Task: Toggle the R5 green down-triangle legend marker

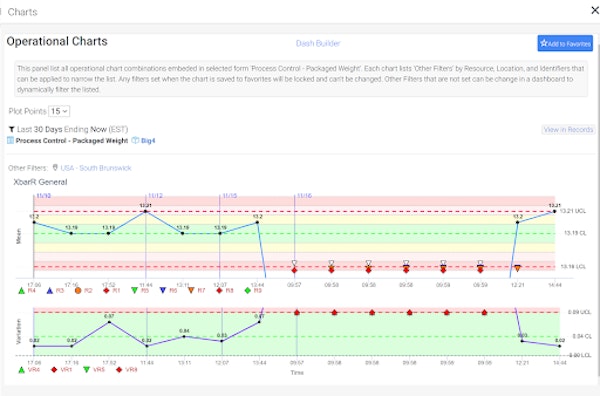Action: [134, 291]
